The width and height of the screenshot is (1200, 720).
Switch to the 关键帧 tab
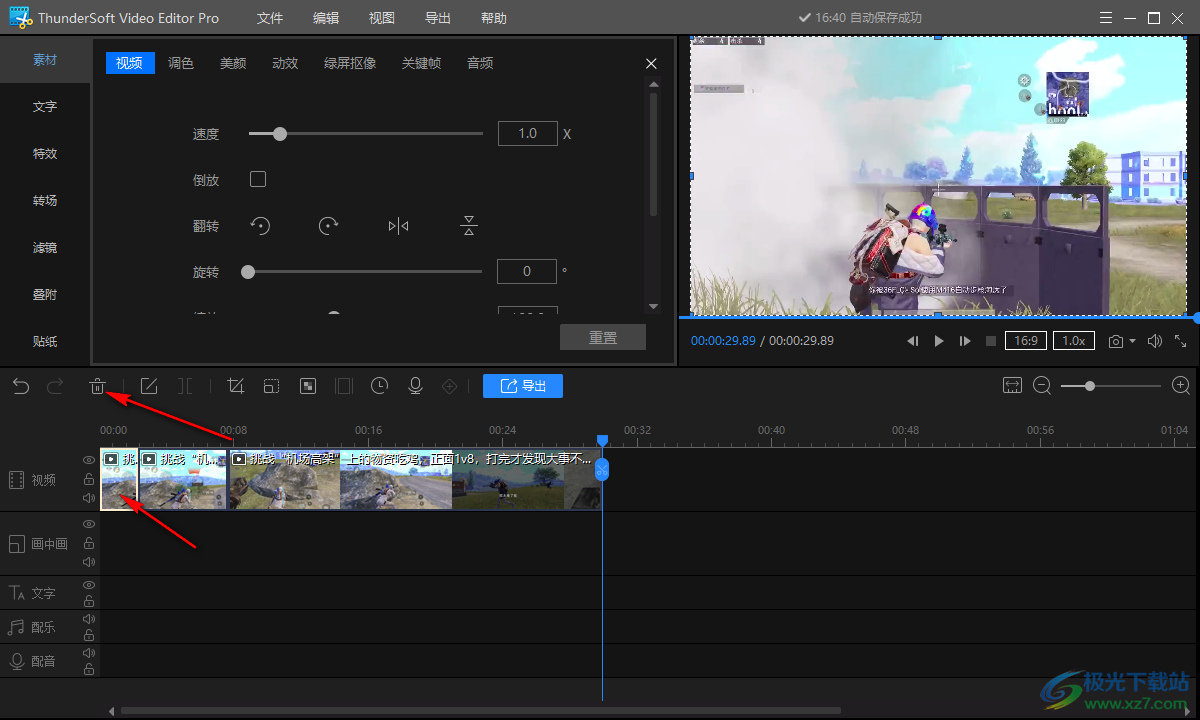[x=421, y=63]
